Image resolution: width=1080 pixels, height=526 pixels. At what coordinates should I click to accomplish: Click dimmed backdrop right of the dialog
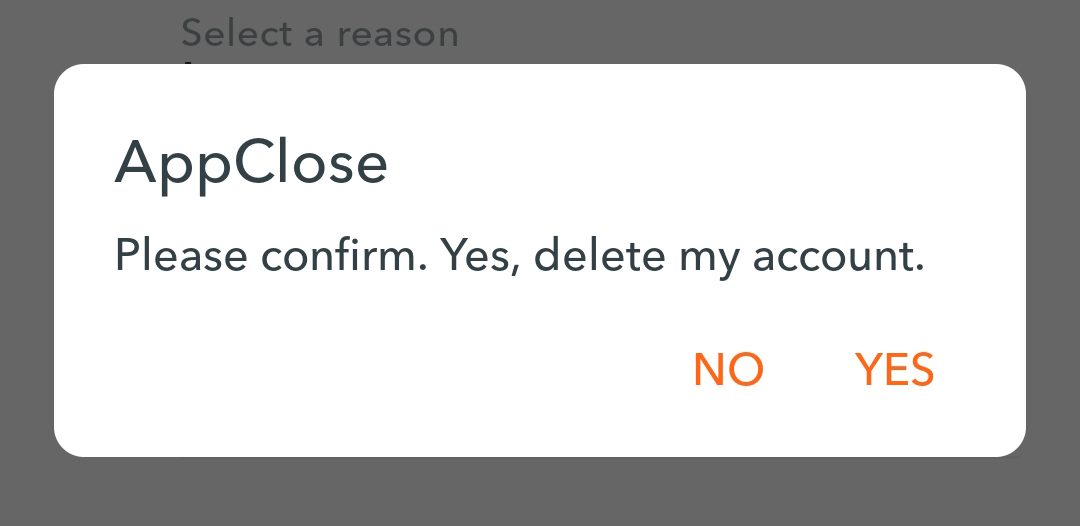pos(1053,262)
